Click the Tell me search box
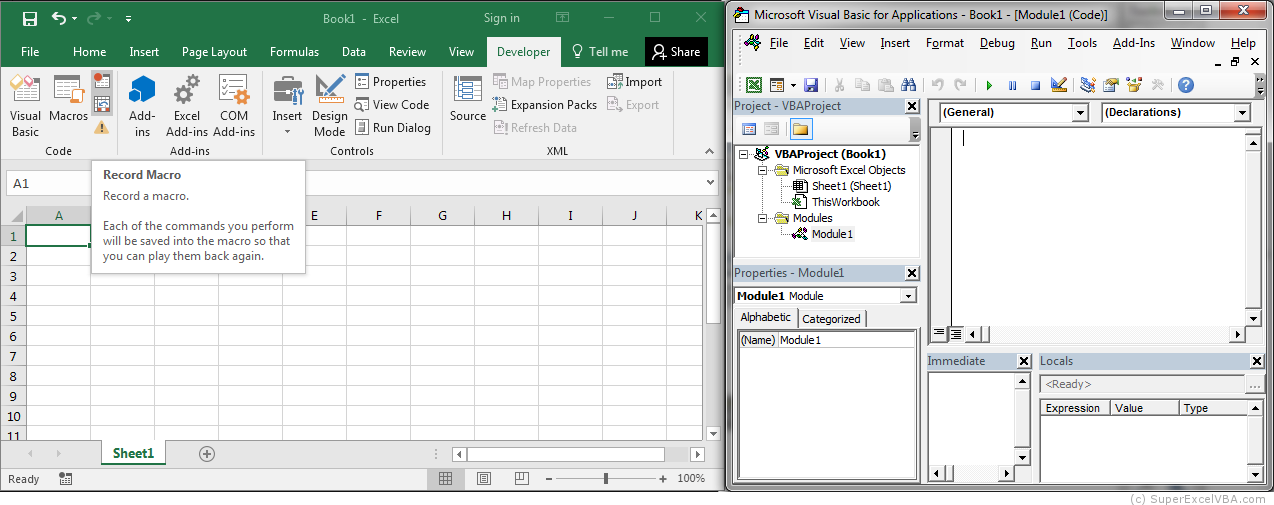Image resolution: width=1274 pixels, height=505 pixels. coord(600,52)
